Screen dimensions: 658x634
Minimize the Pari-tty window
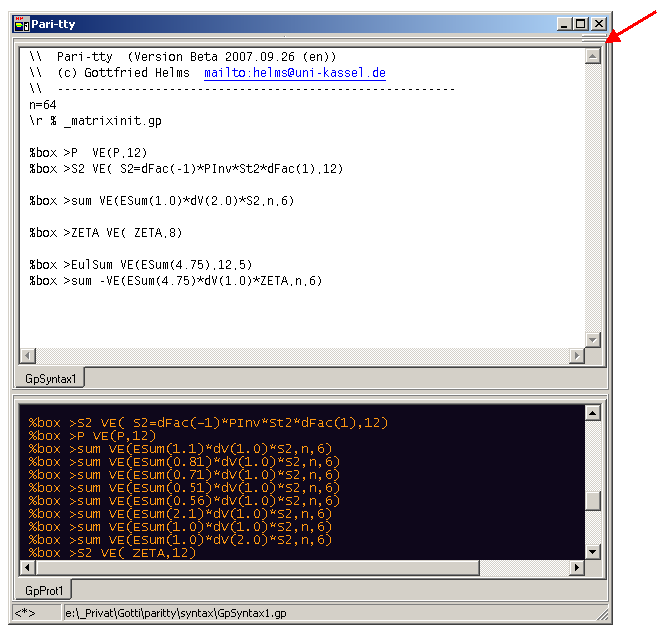coord(563,24)
